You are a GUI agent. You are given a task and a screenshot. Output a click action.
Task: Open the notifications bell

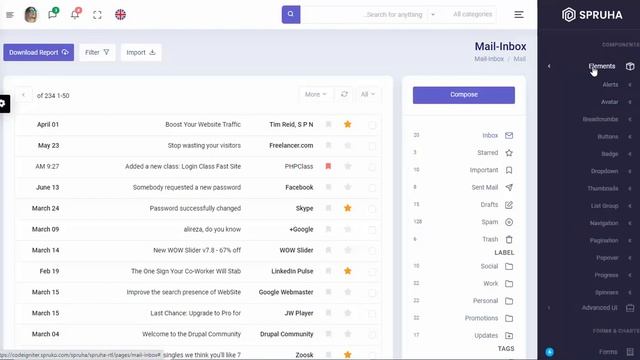click(75, 14)
